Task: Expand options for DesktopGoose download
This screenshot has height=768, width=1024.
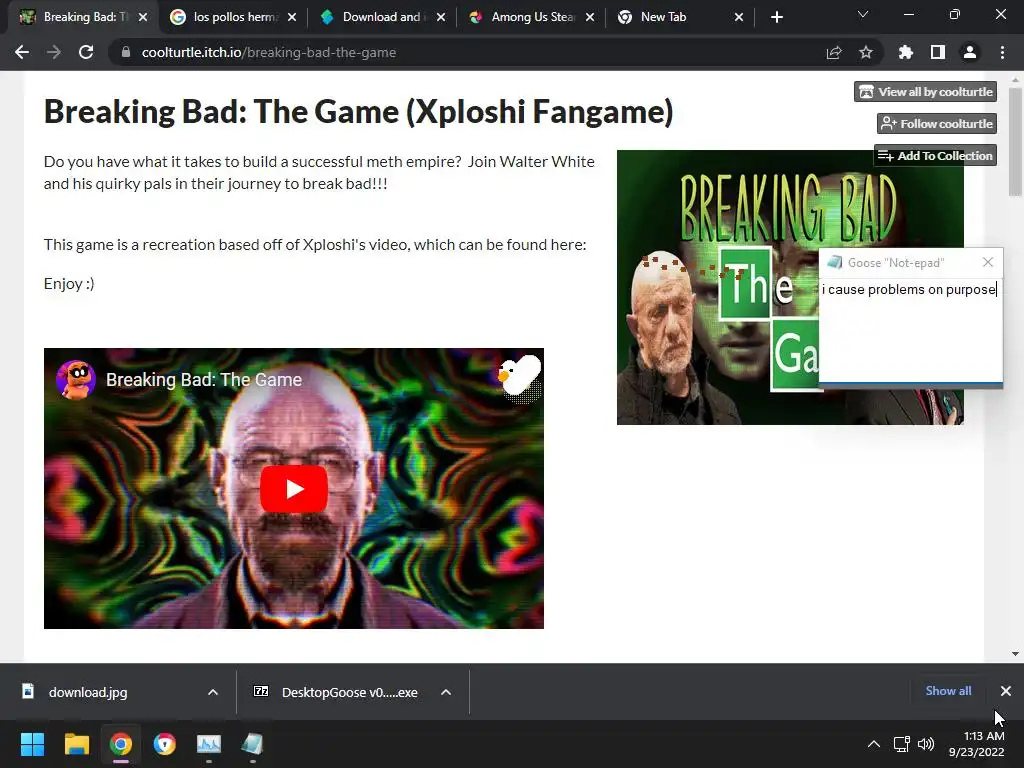Action: click(446, 692)
